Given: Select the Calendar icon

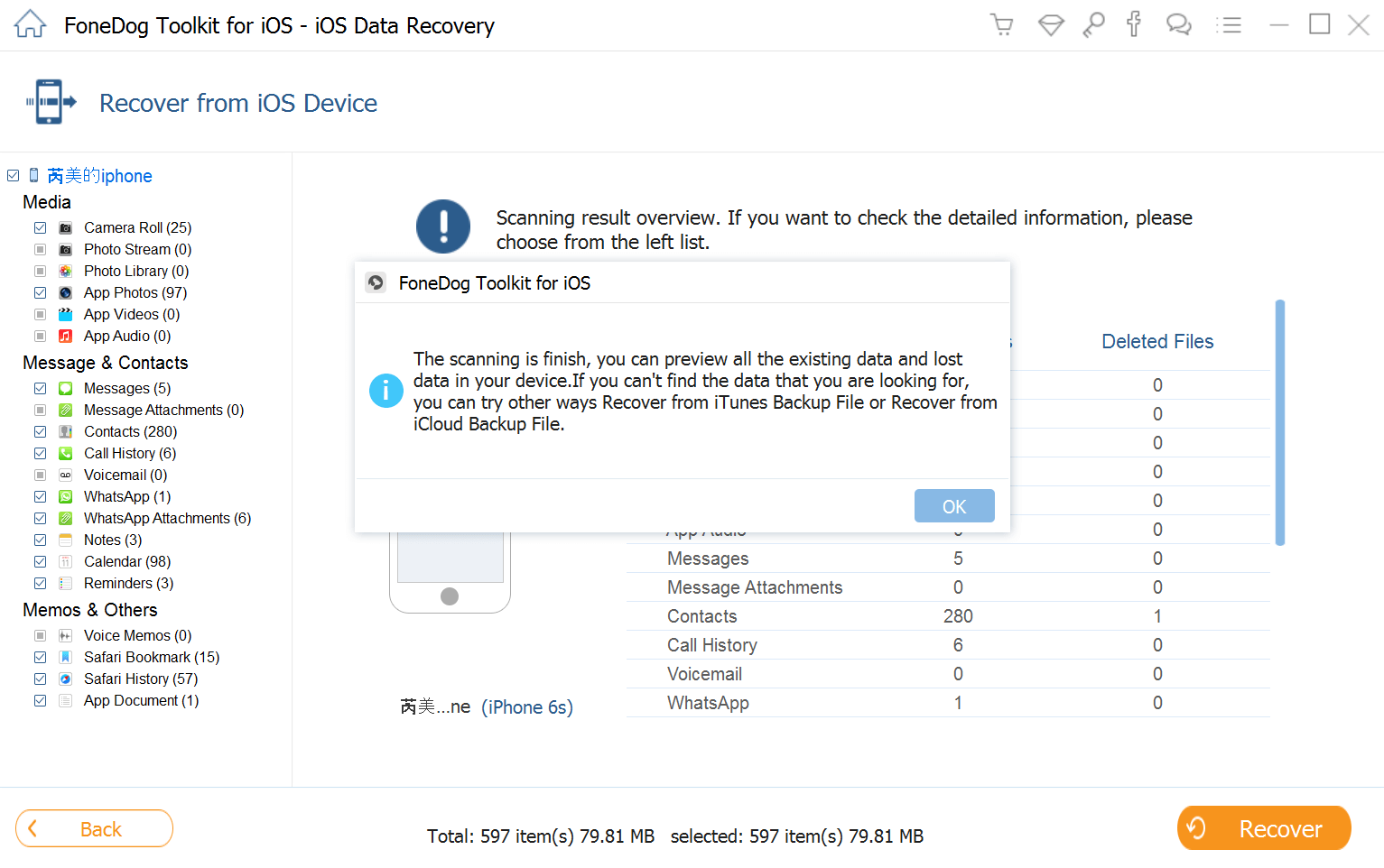Looking at the screenshot, I should point(66,562).
